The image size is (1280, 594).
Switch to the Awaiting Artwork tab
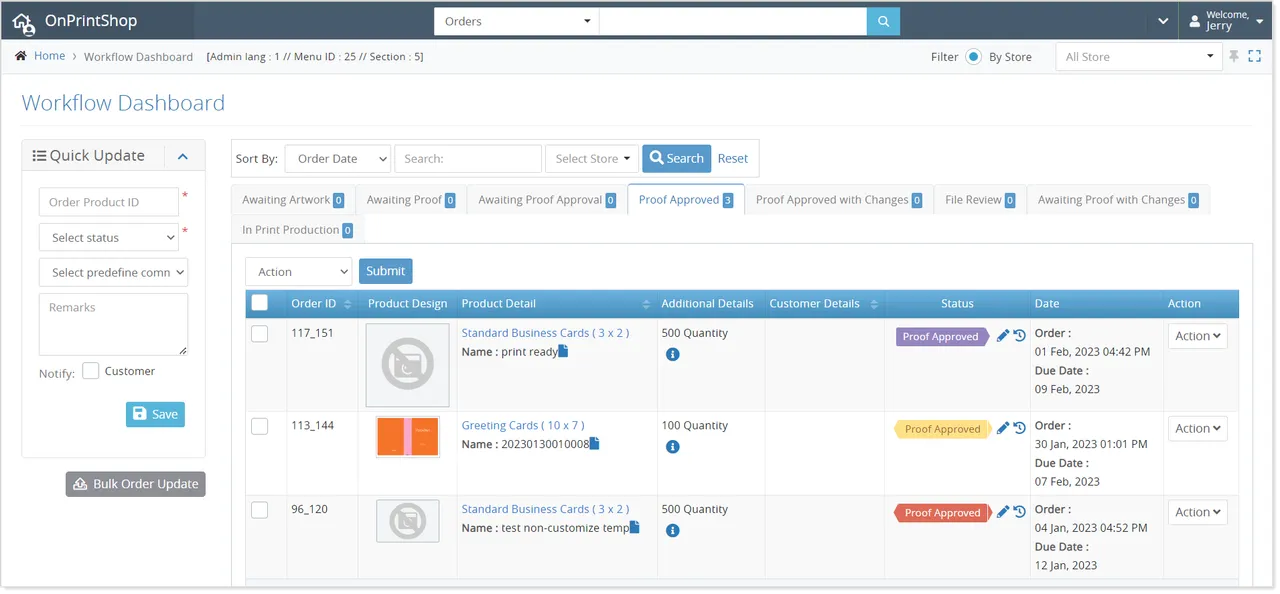point(286,199)
